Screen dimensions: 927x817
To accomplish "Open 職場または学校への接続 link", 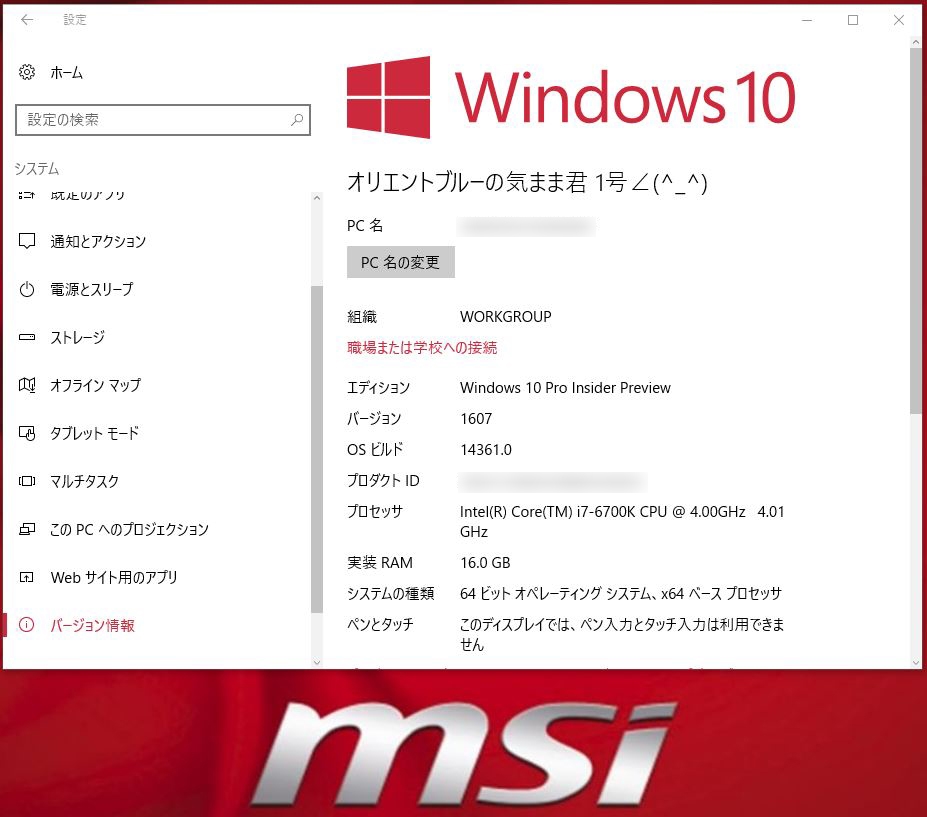I will (x=422, y=348).
